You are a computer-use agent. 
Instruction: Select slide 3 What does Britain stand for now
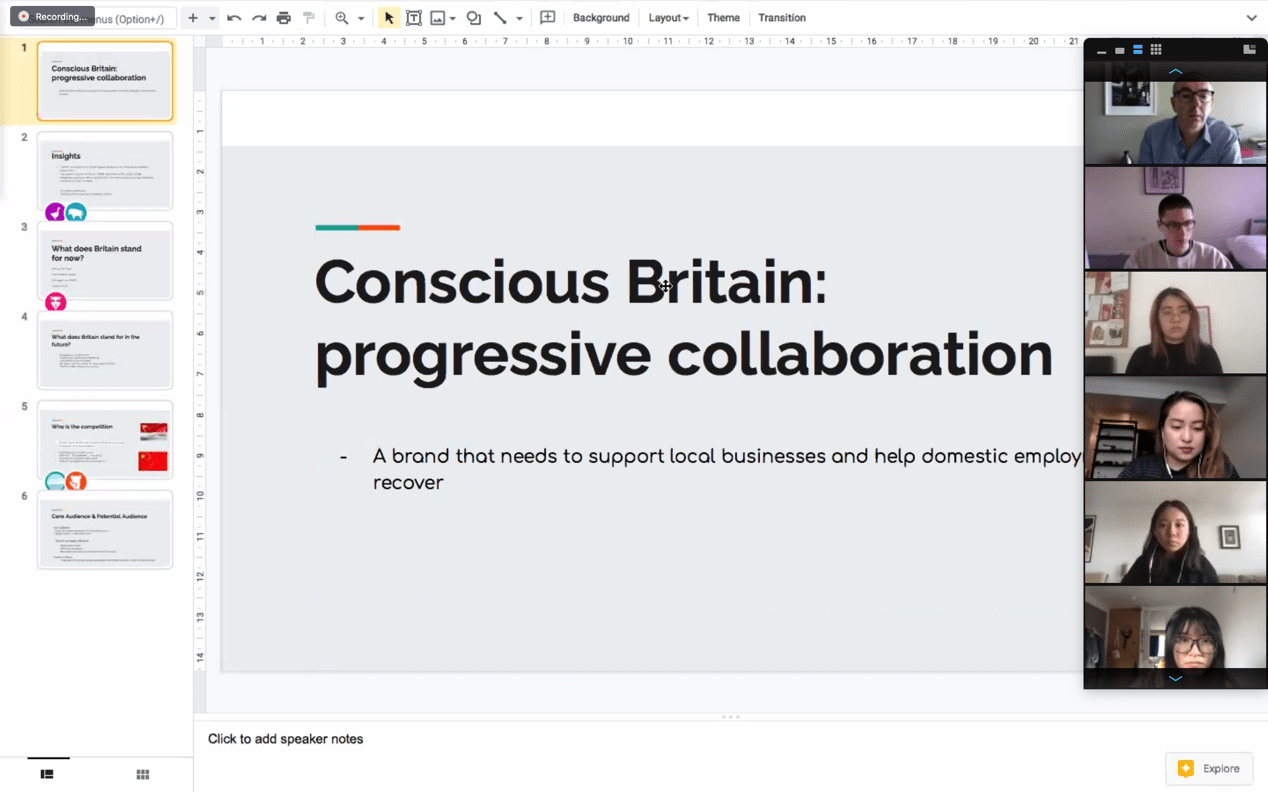coord(105,260)
